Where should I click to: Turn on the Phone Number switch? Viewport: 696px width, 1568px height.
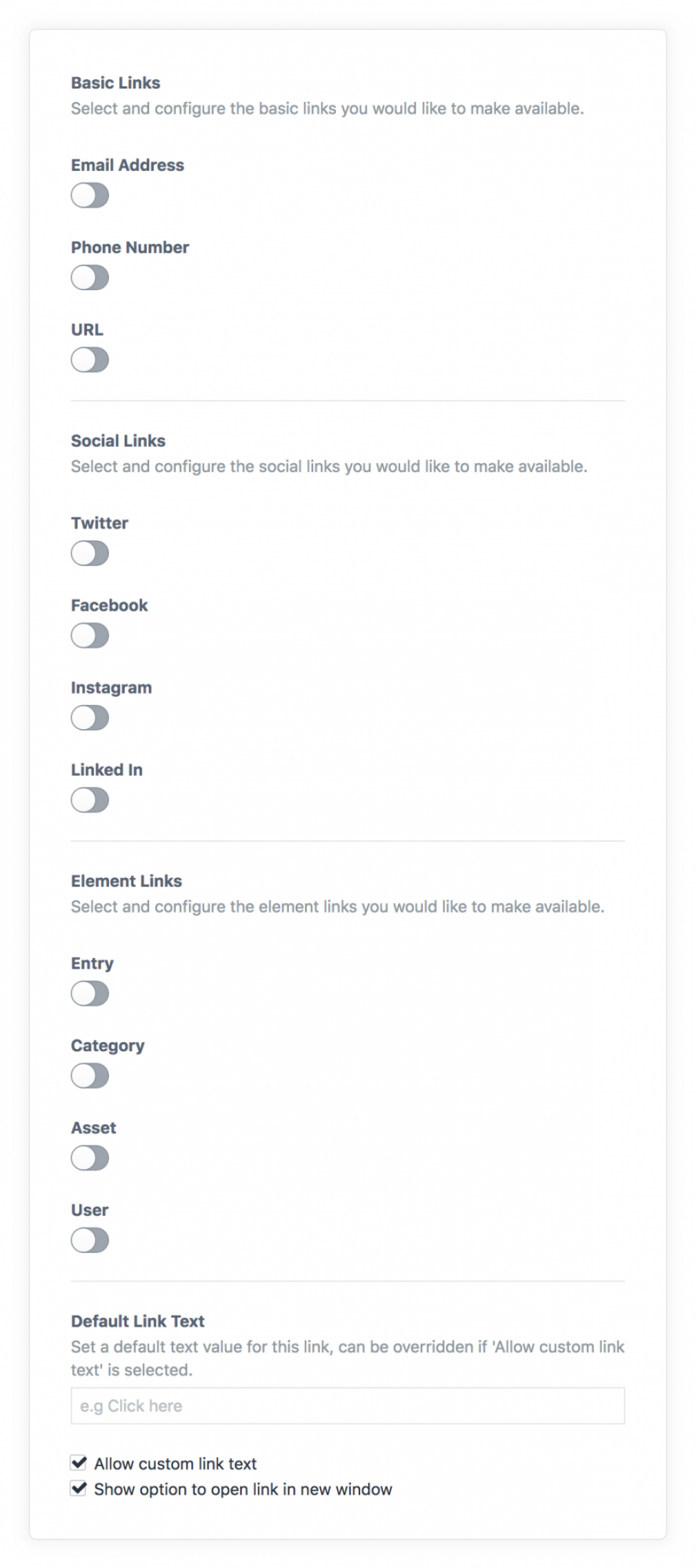click(90, 277)
